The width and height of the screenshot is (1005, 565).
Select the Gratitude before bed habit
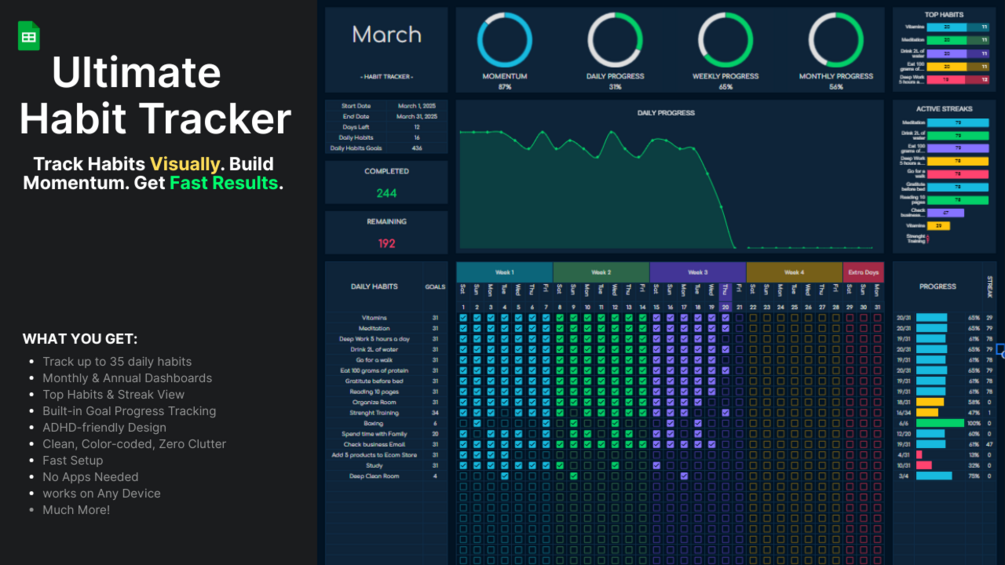pos(374,381)
